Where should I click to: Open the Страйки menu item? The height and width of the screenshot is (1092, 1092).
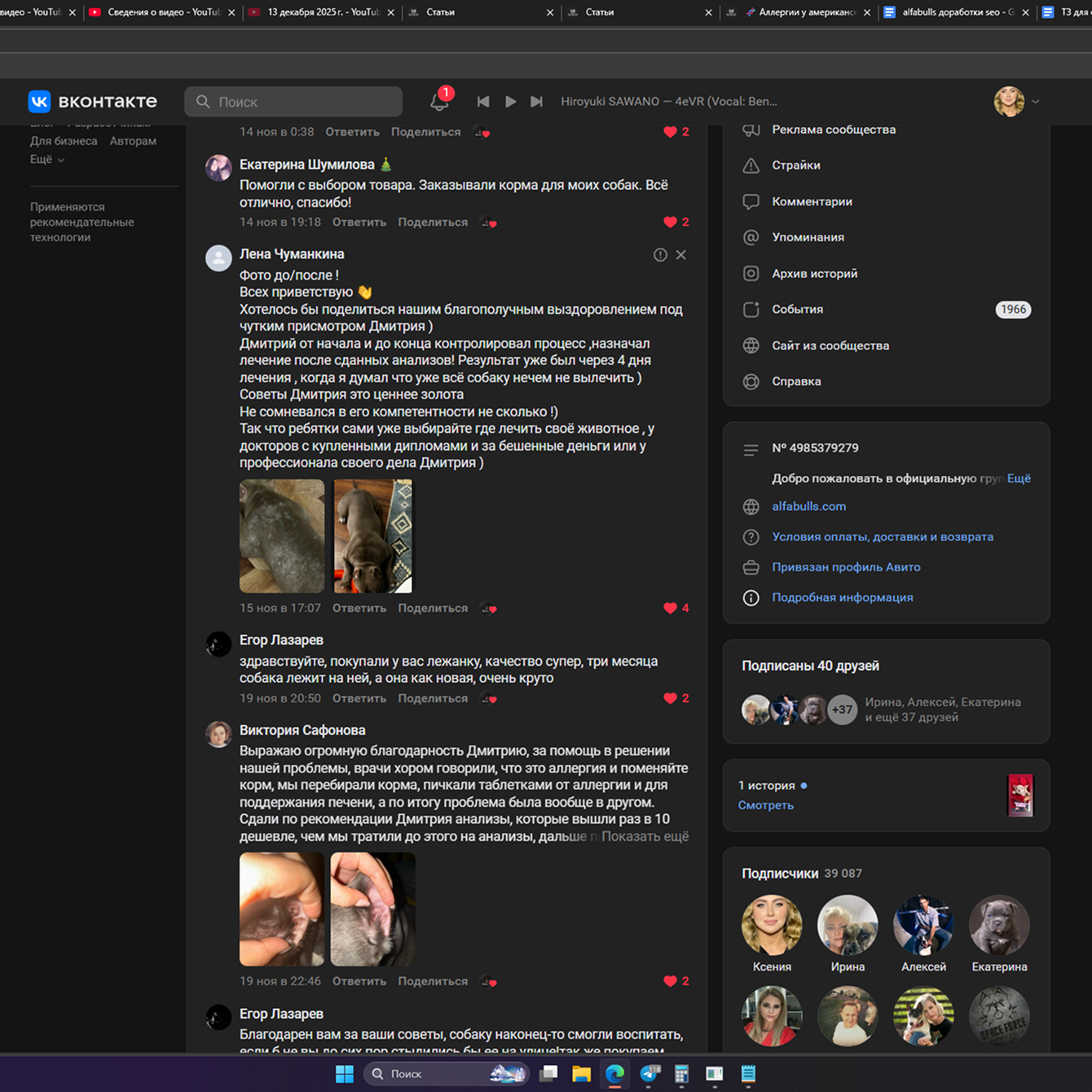click(795, 165)
